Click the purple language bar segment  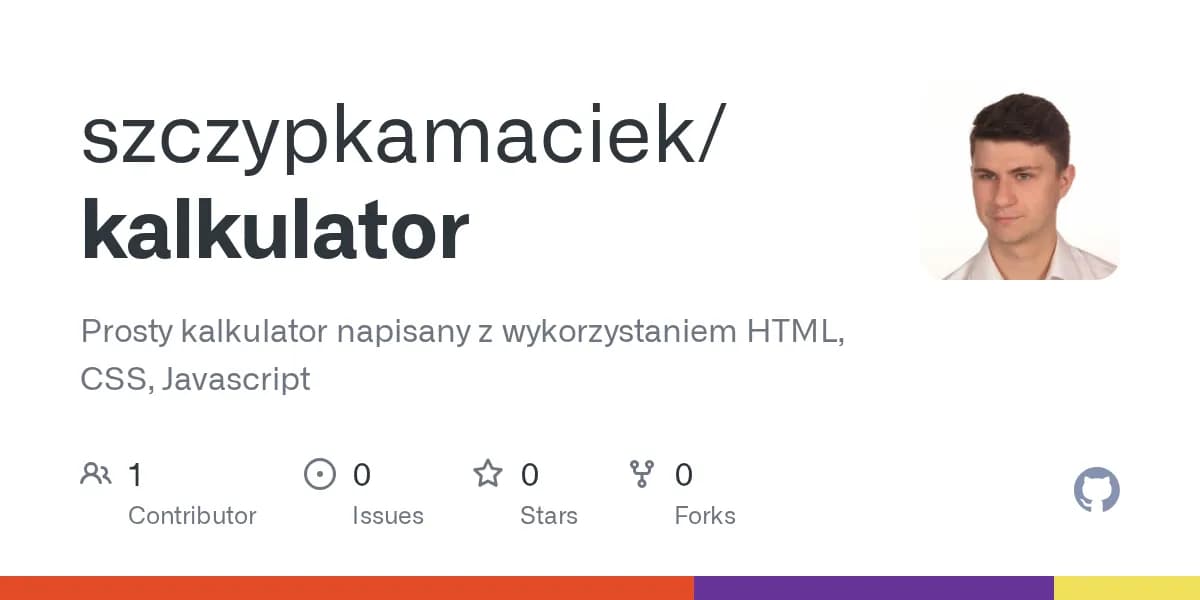(x=873, y=588)
